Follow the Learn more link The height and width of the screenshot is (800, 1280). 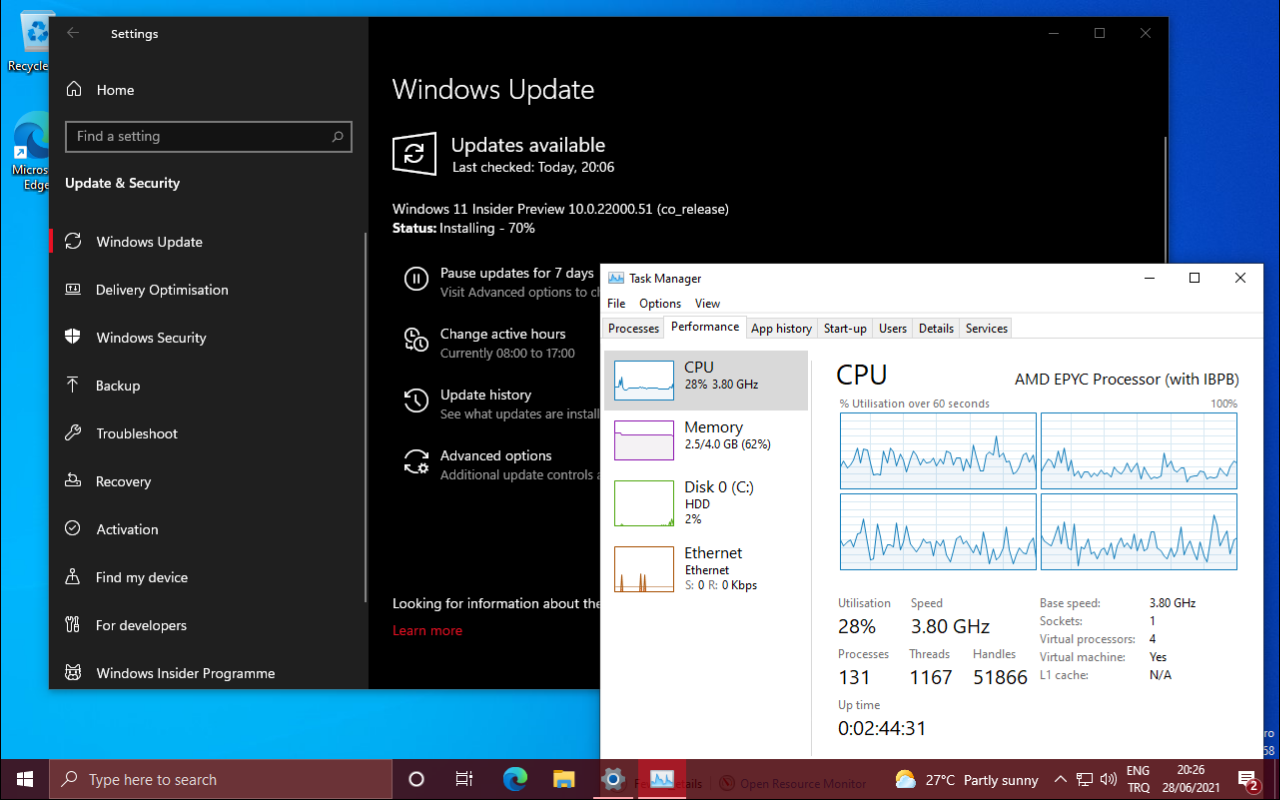coord(427,631)
